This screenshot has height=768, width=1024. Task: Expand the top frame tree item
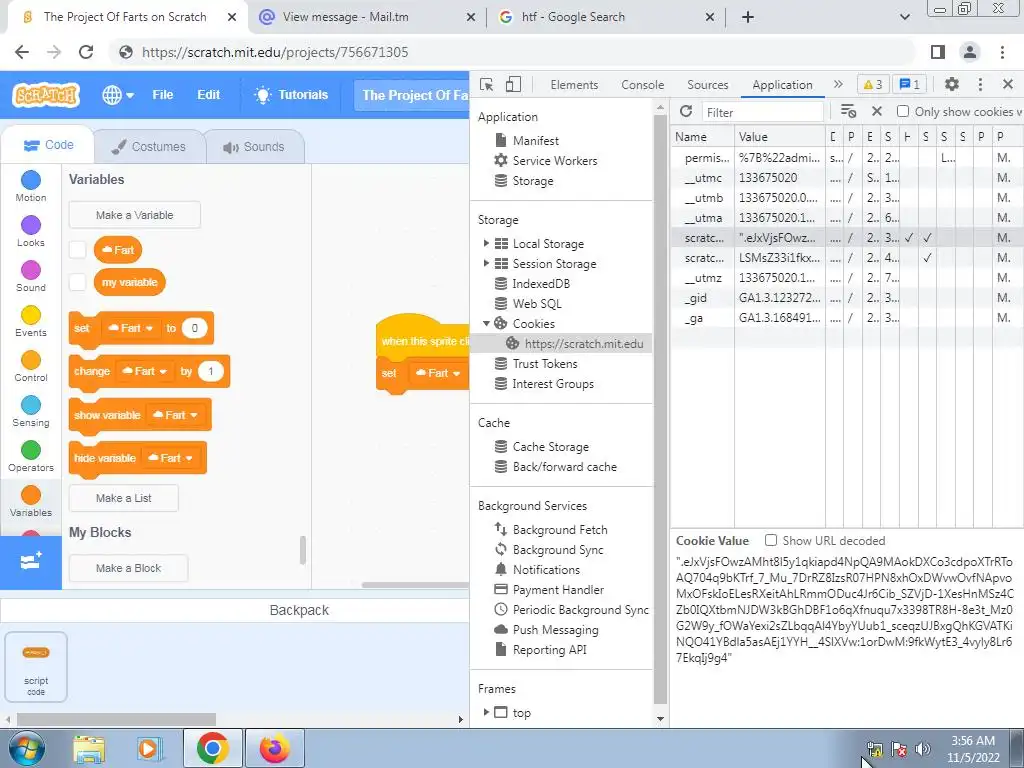pos(486,712)
